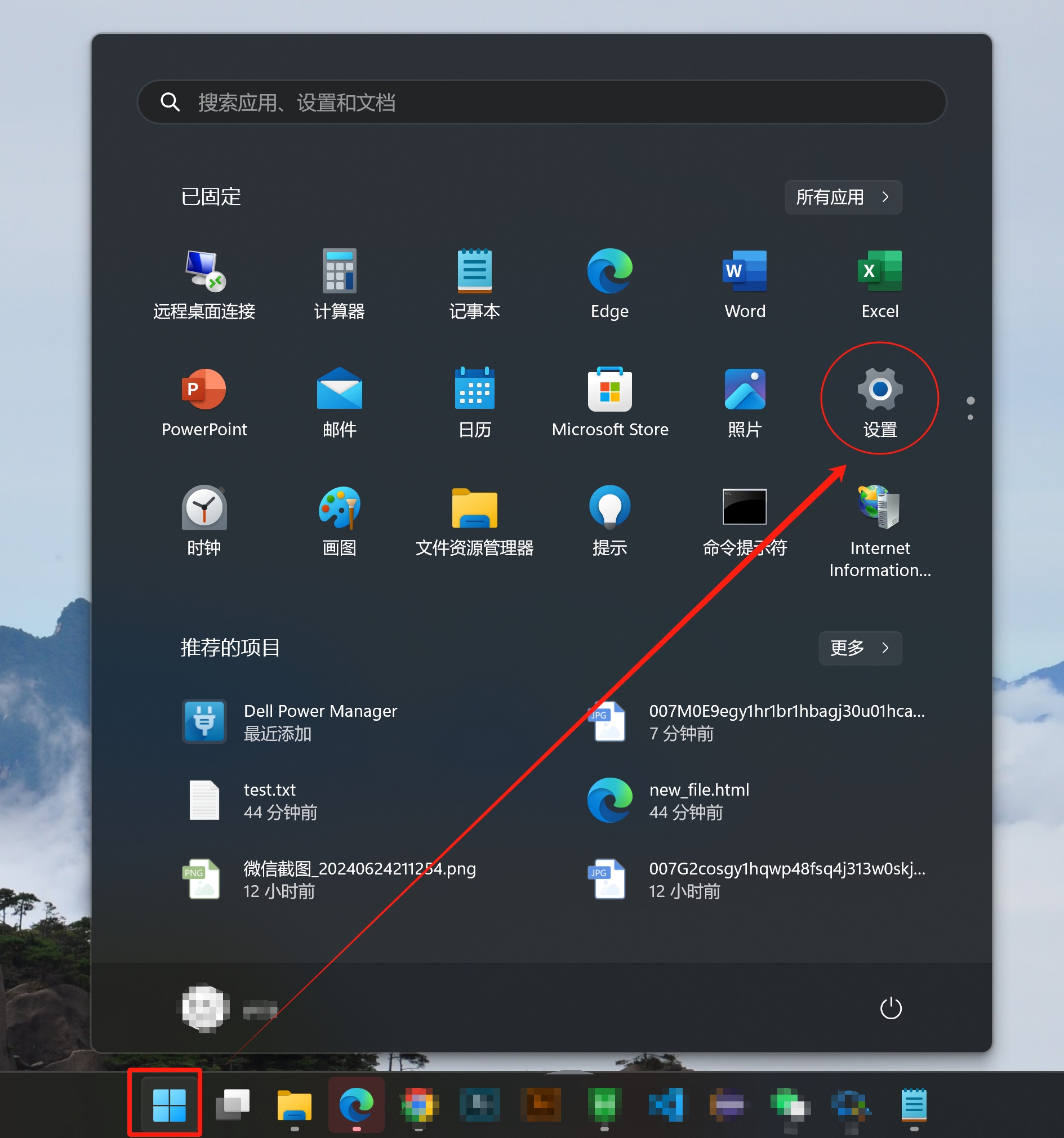Click the Windows Start button on taskbar
Screen dimensions: 1064x1138
coord(169,1104)
